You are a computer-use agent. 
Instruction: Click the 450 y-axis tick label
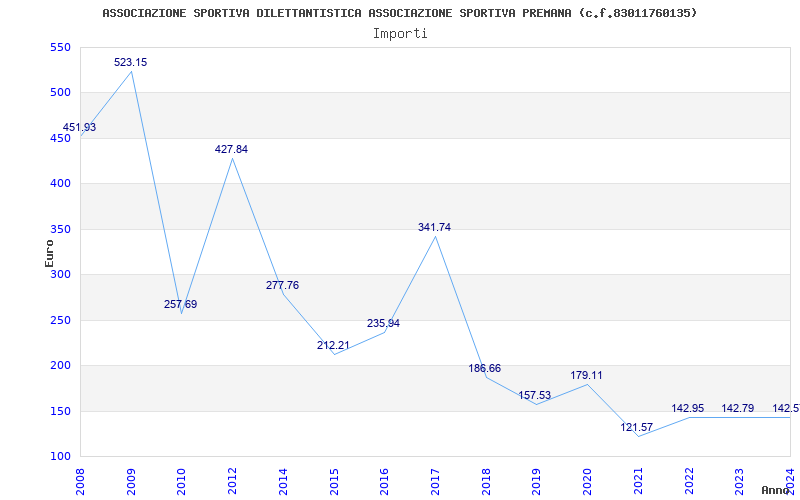[60, 138]
